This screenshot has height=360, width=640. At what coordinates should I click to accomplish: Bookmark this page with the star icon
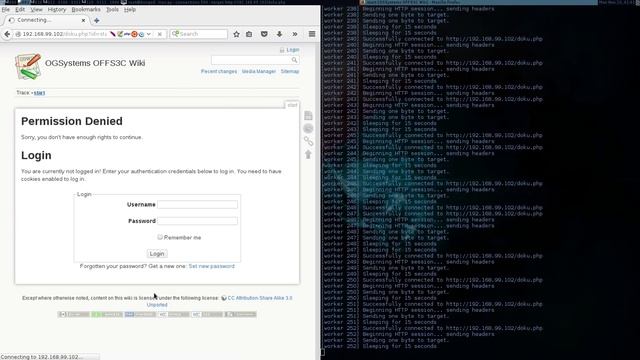tap(236, 34)
